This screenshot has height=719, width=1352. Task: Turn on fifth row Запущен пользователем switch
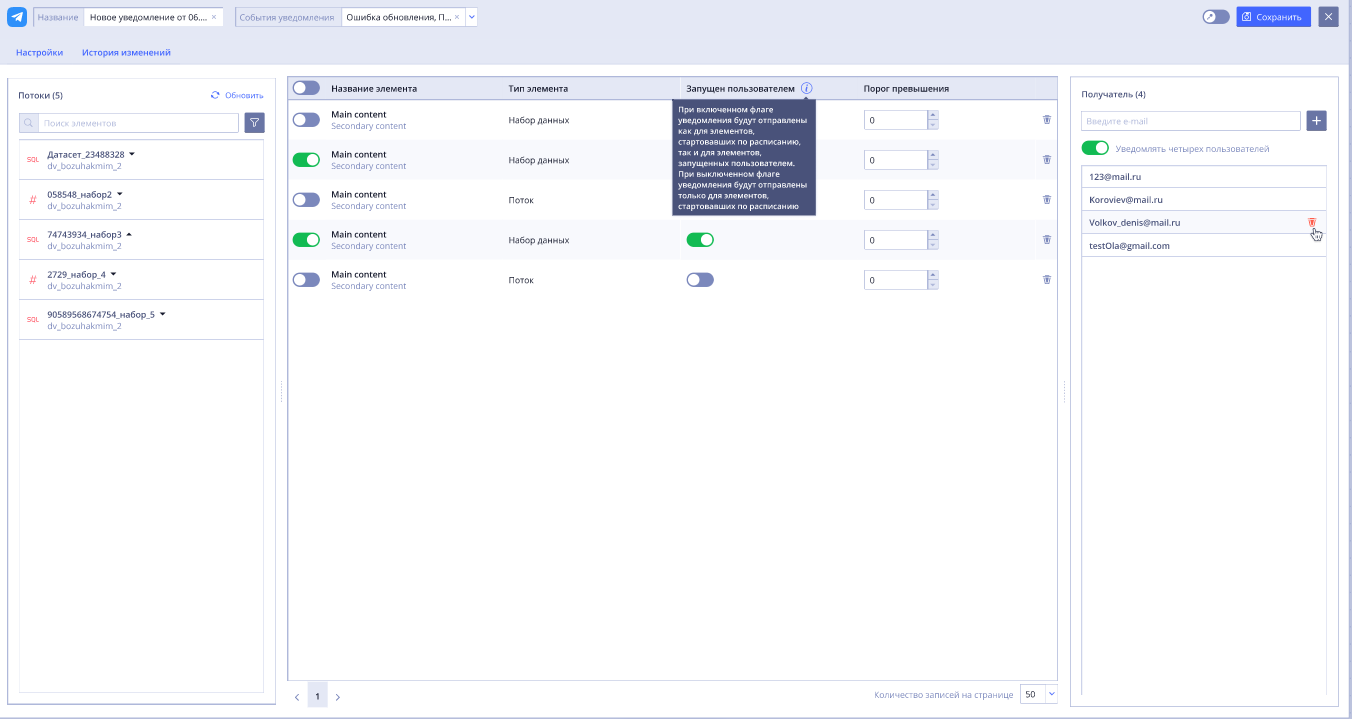click(x=700, y=280)
